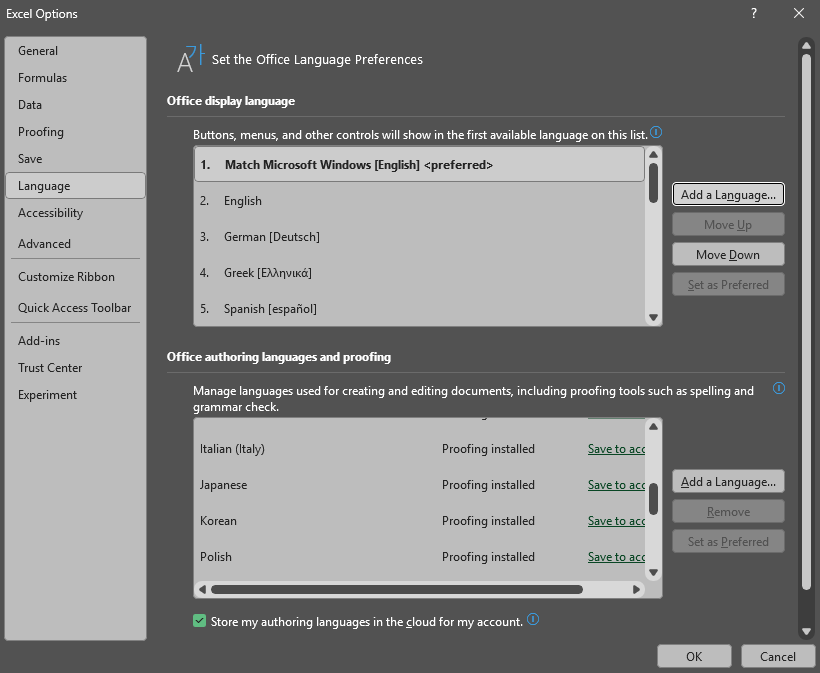Click the display language list scroll-down arrow

pyautogui.click(x=653, y=317)
